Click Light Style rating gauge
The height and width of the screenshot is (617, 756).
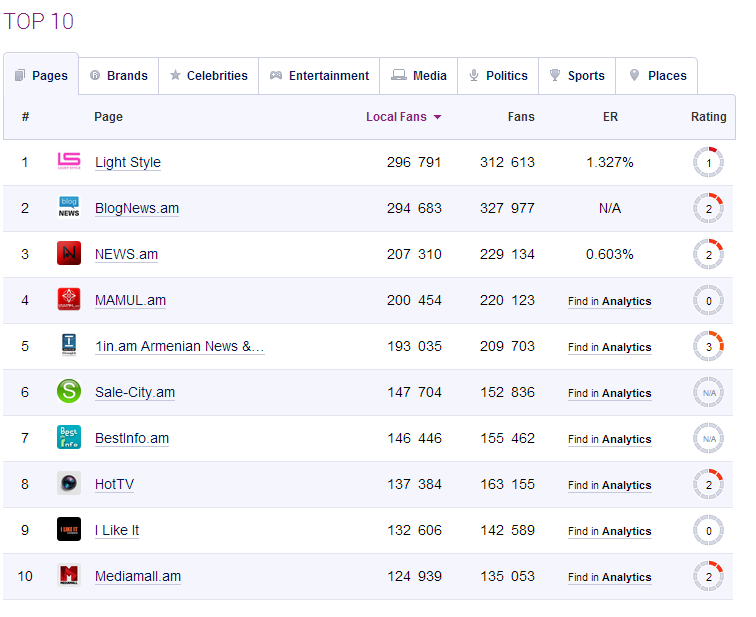[708, 162]
